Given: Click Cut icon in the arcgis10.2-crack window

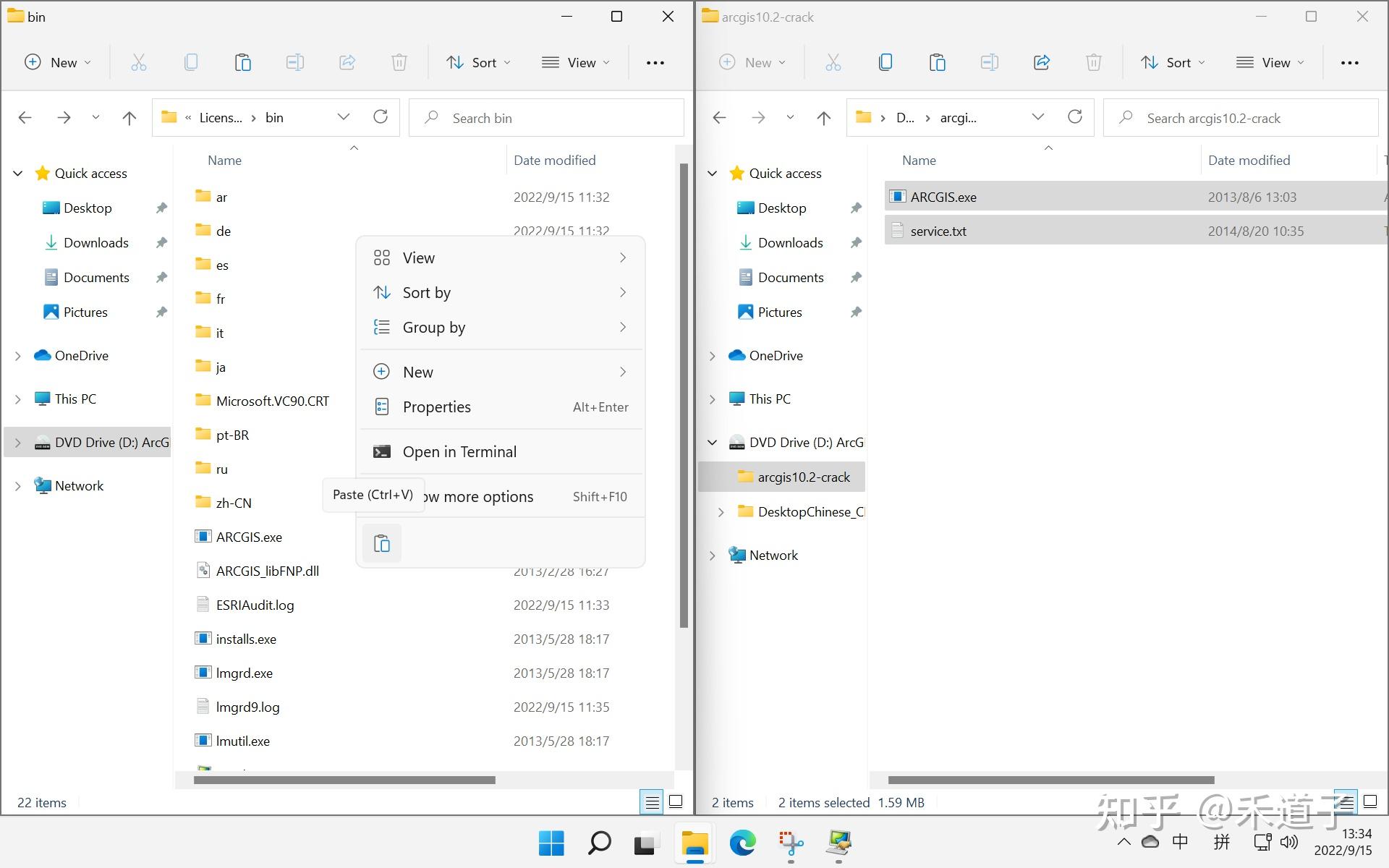Looking at the screenshot, I should (833, 63).
